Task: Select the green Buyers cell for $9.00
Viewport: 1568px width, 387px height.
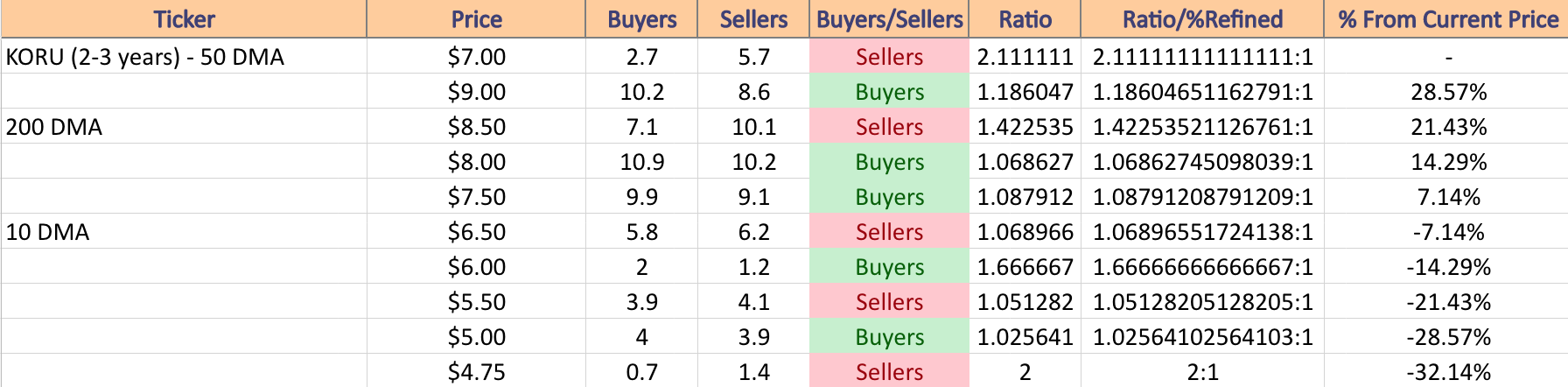Action: (889, 92)
